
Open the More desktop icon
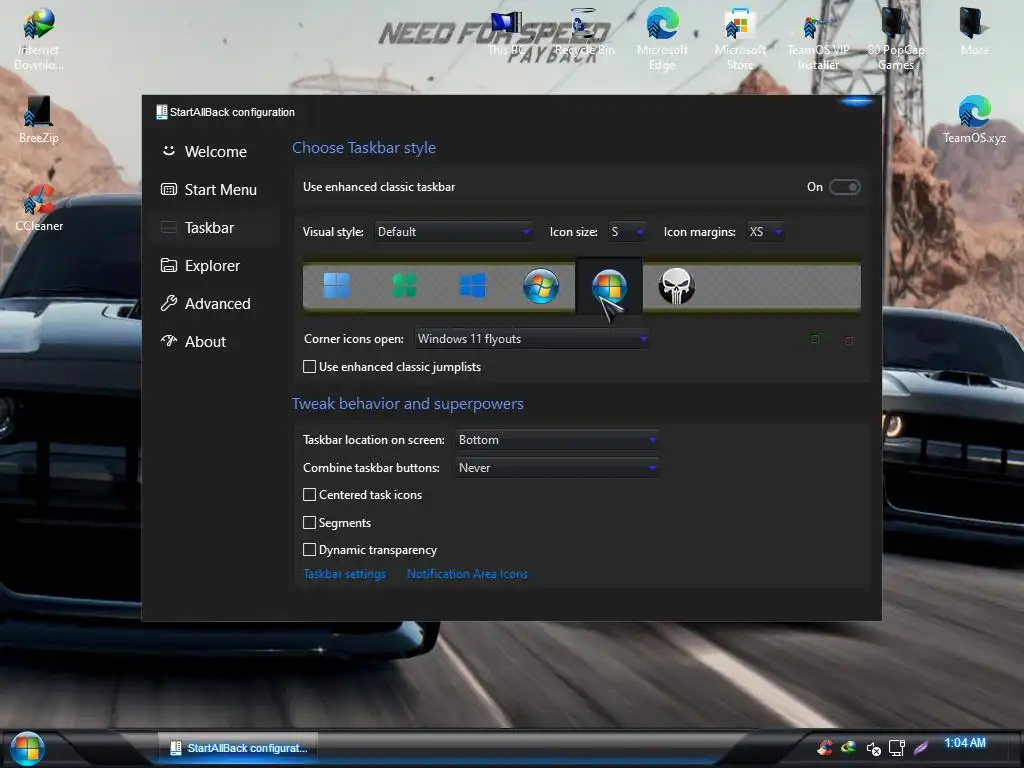point(974,33)
